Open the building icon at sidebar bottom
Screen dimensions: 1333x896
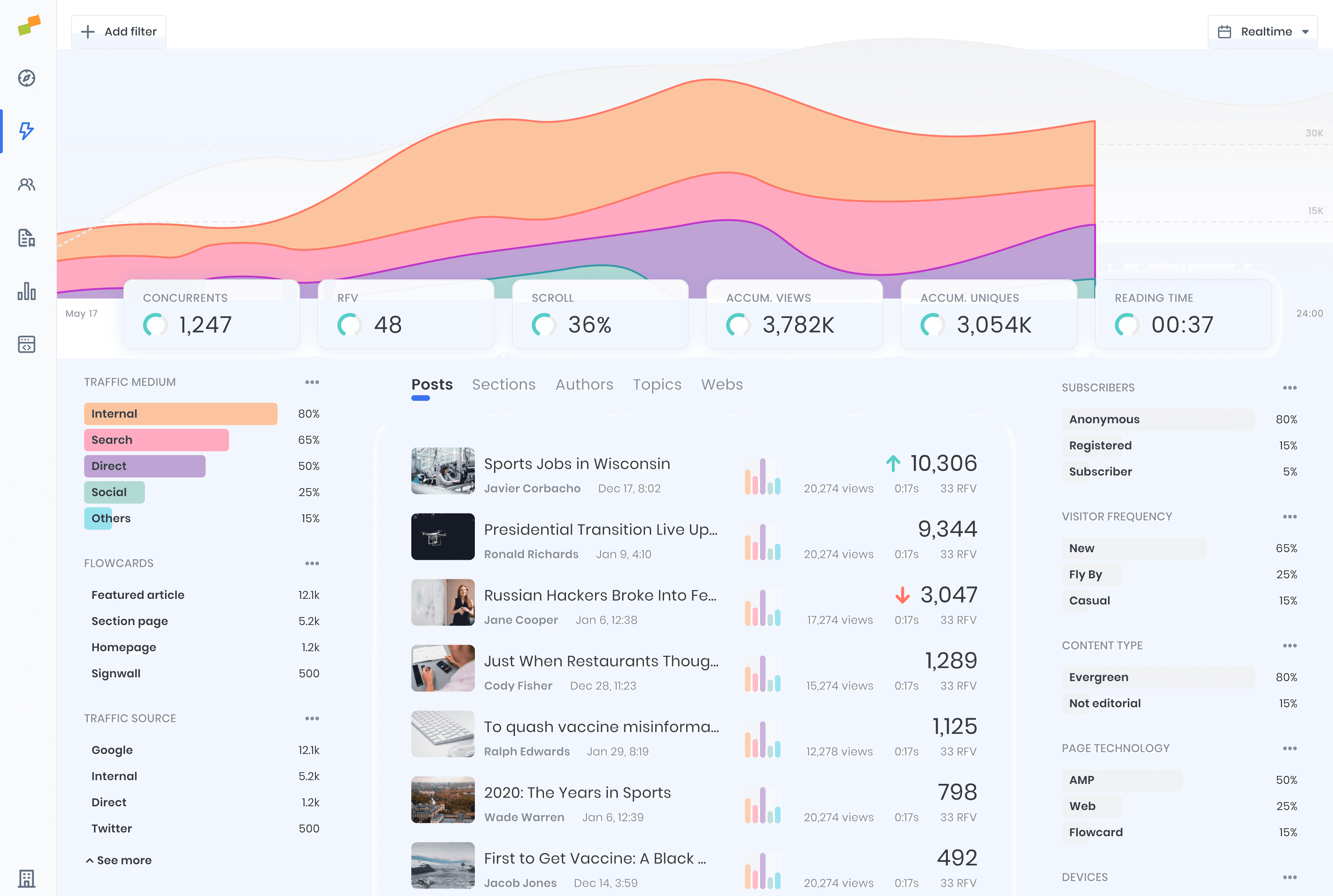pyautogui.click(x=26, y=878)
